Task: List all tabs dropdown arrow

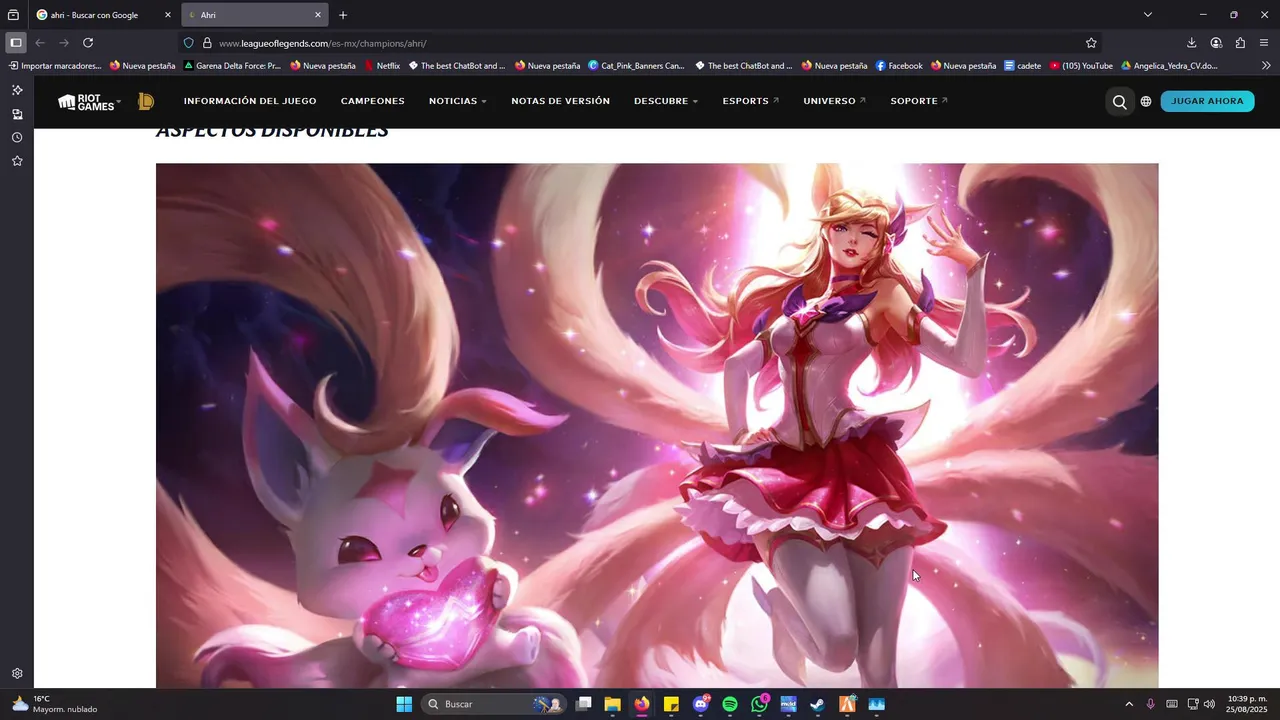Action: pos(1148,15)
